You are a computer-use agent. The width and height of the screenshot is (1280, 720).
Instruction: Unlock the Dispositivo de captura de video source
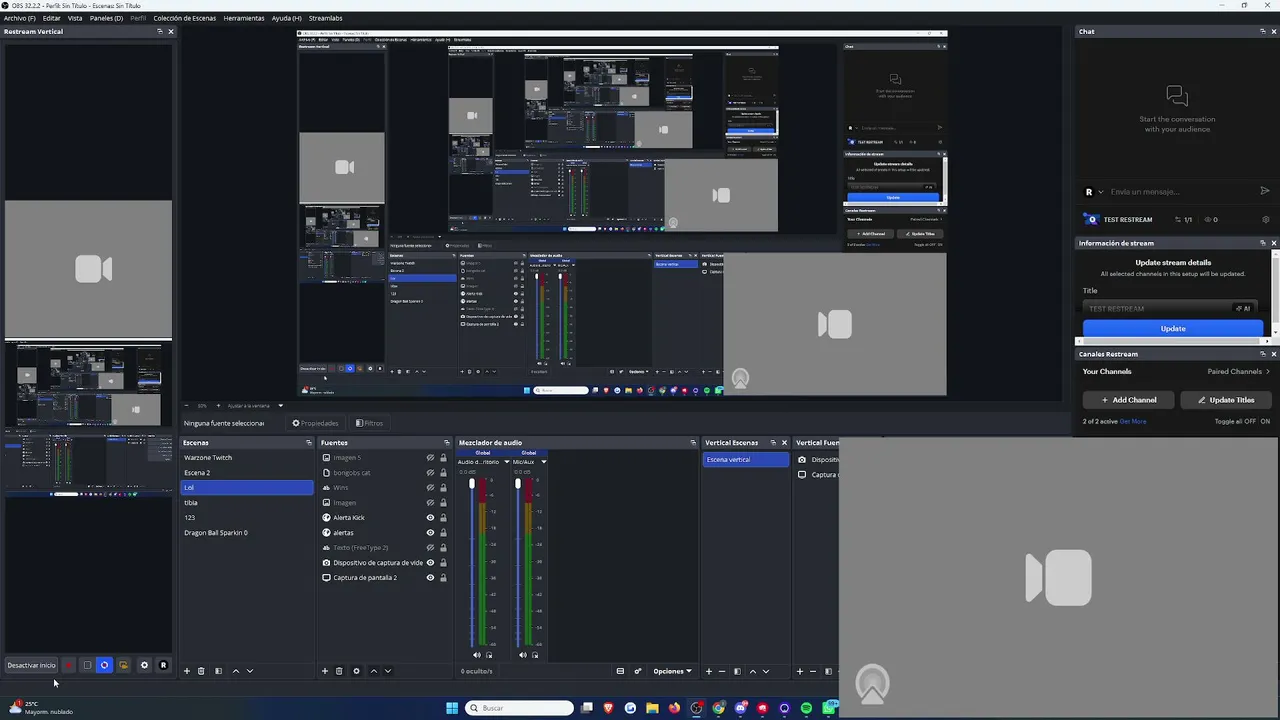click(443, 563)
